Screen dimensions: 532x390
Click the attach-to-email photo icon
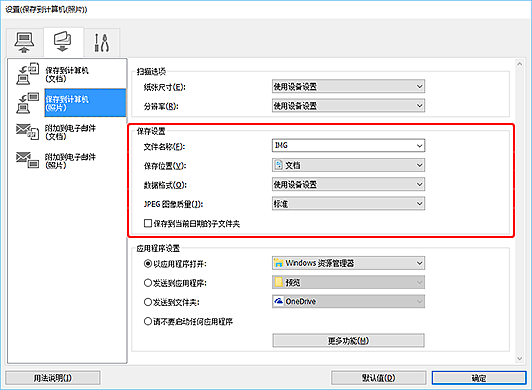[27, 160]
